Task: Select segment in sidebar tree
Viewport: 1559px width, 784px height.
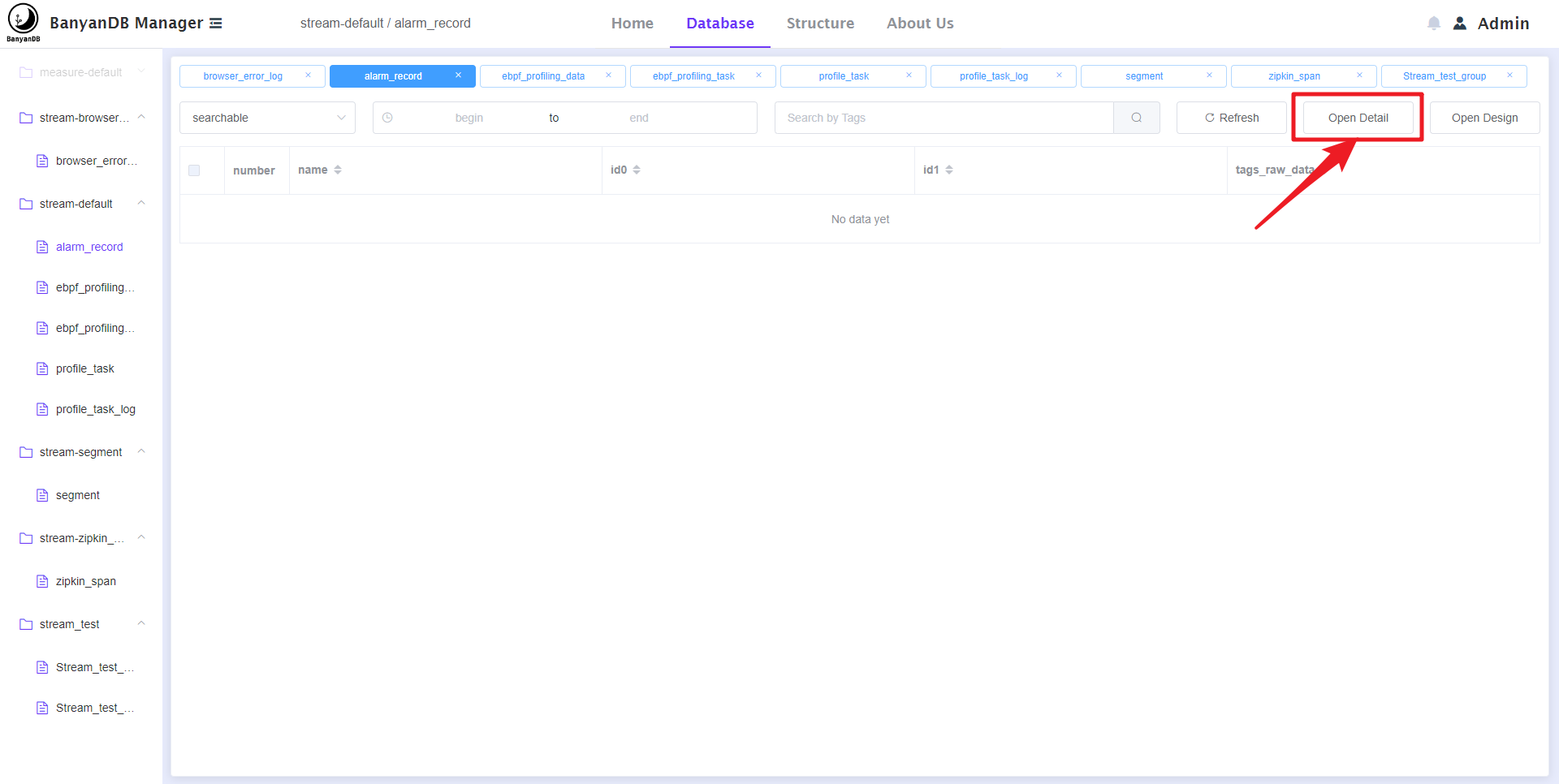Action: tap(78, 495)
